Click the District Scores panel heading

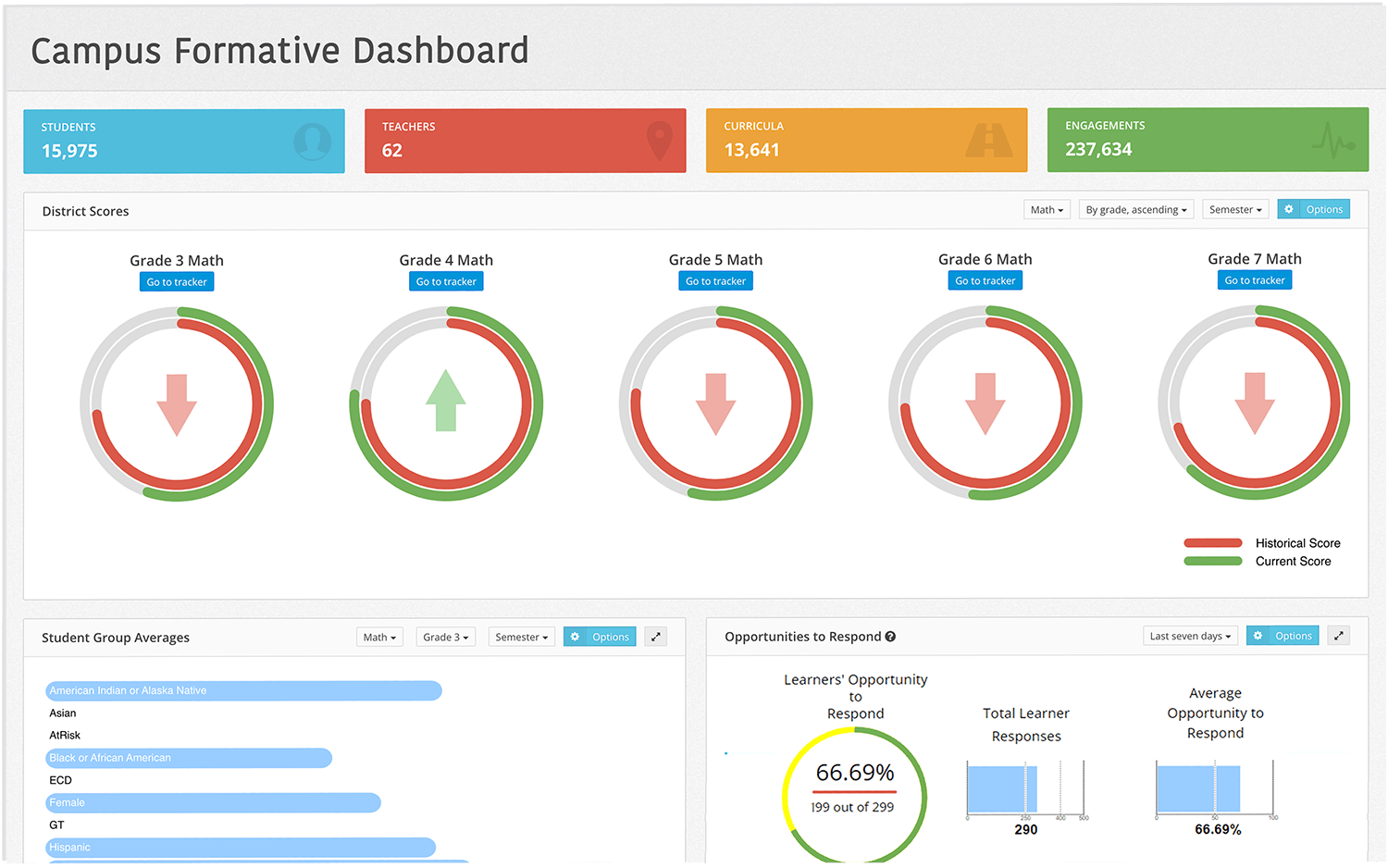click(x=85, y=212)
